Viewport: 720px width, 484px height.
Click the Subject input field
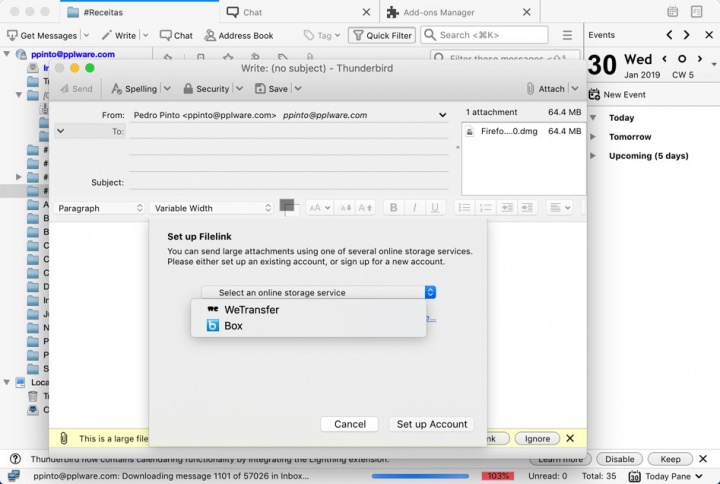pos(290,183)
